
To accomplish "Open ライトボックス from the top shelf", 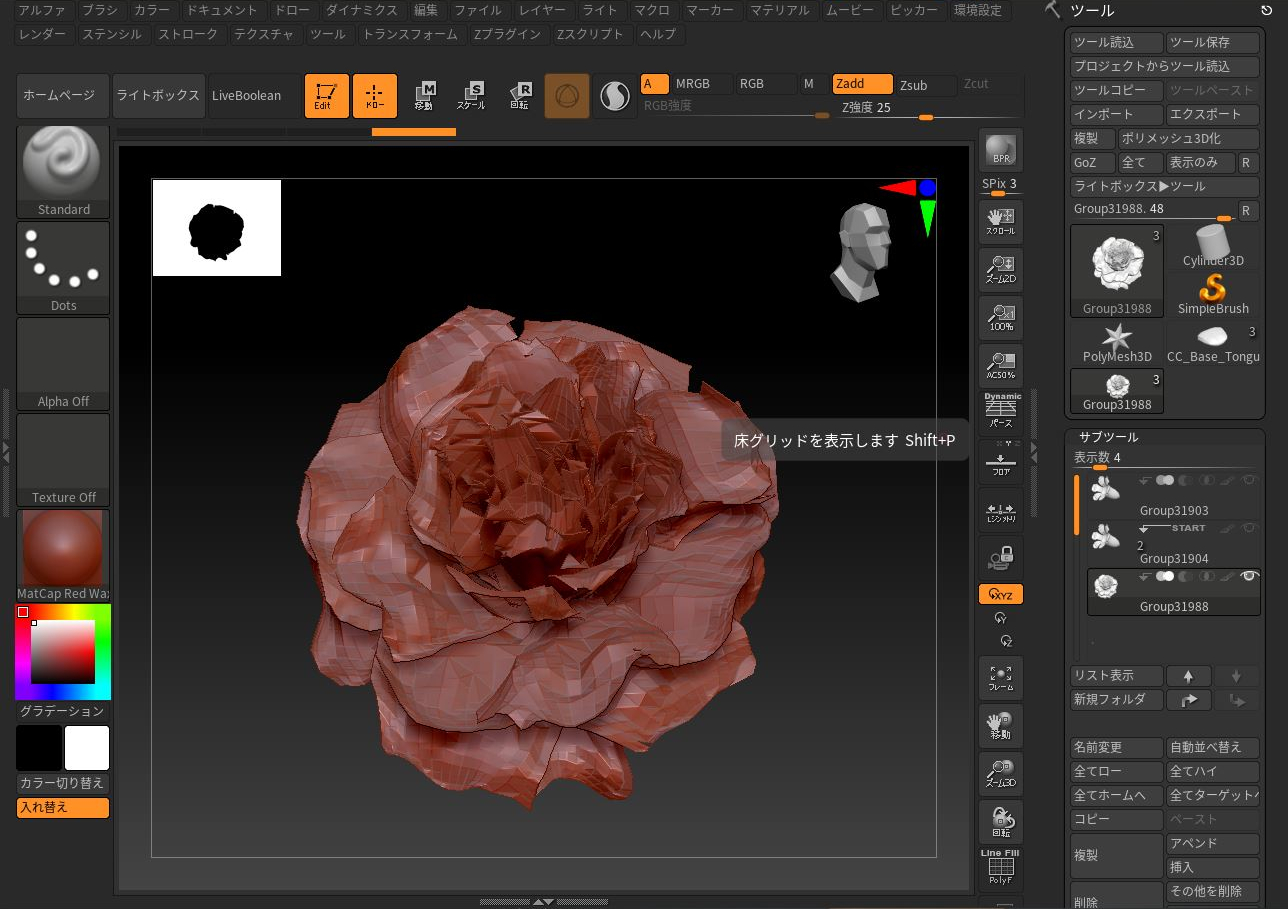I will [x=158, y=96].
